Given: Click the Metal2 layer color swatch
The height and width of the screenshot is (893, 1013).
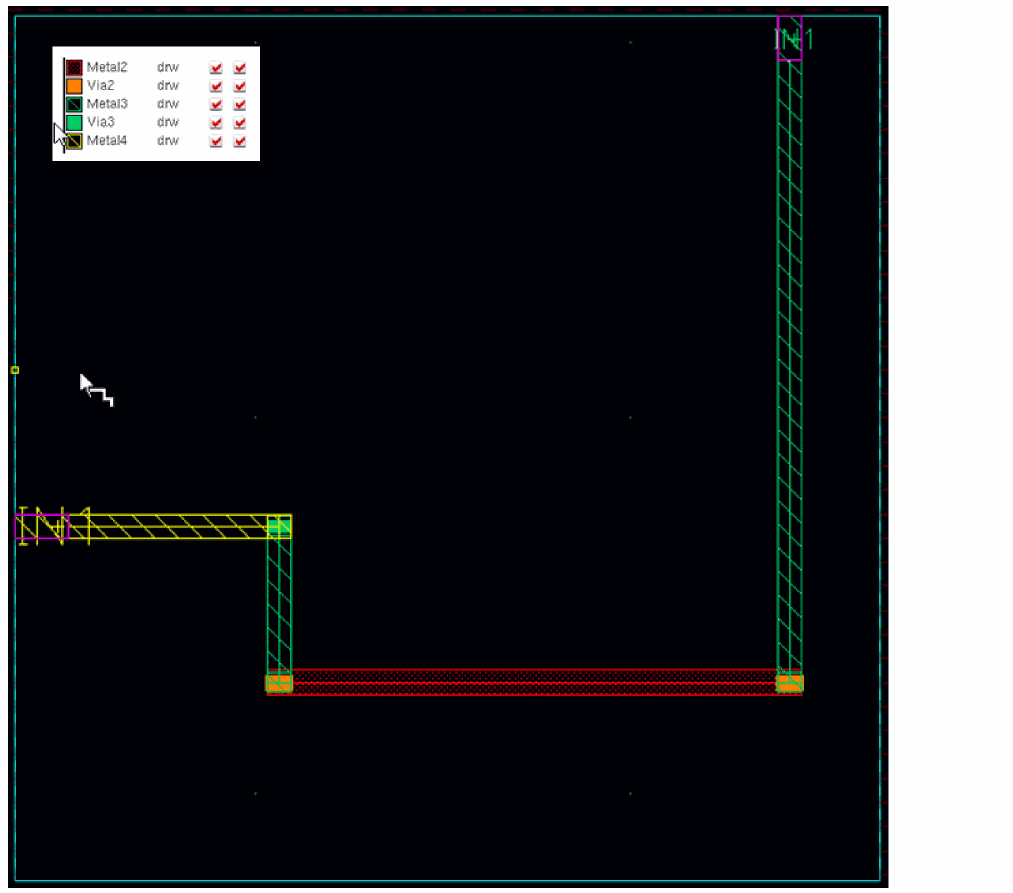Looking at the screenshot, I should 74,67.
